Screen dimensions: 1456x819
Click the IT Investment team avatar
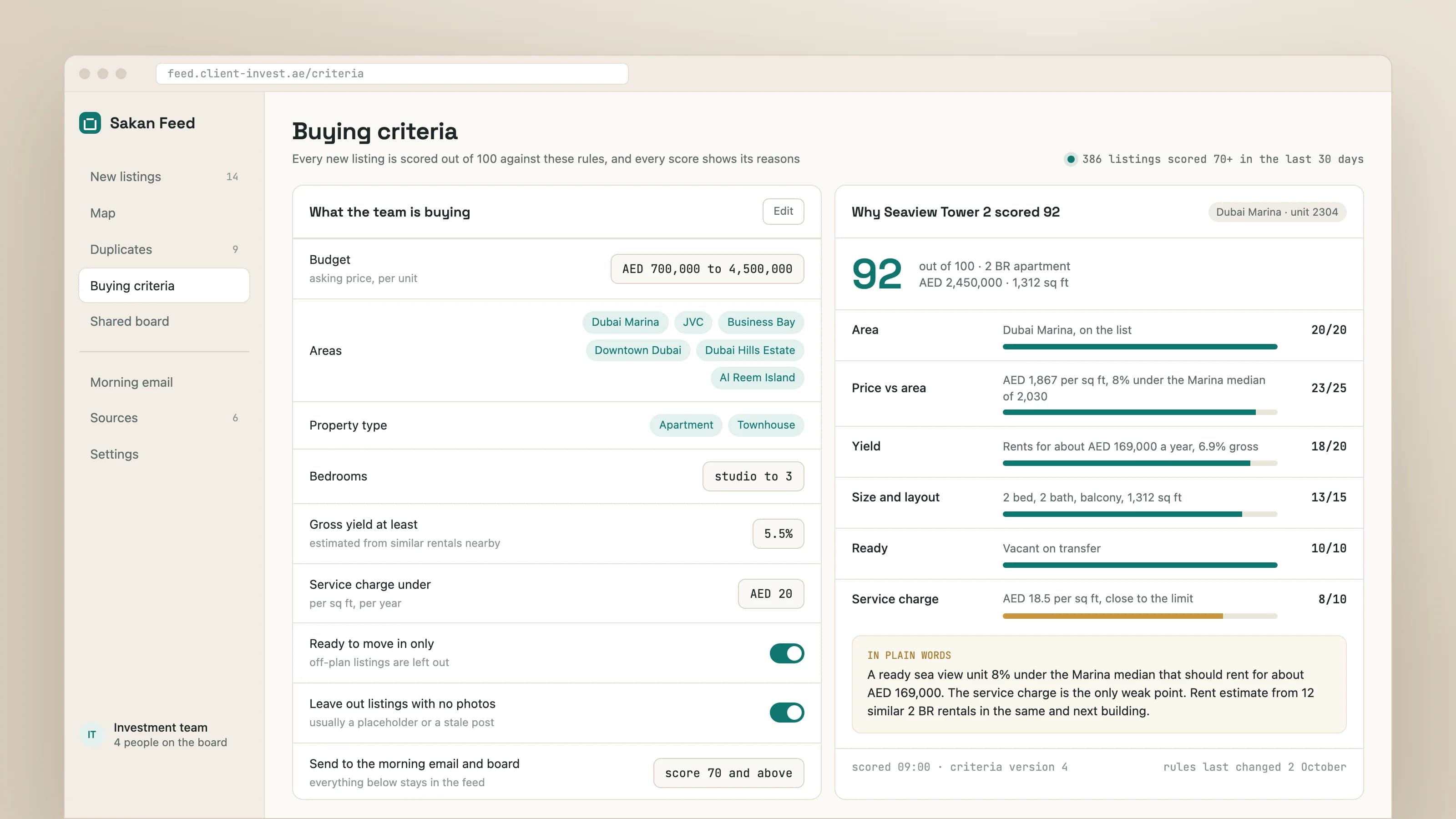91,734
